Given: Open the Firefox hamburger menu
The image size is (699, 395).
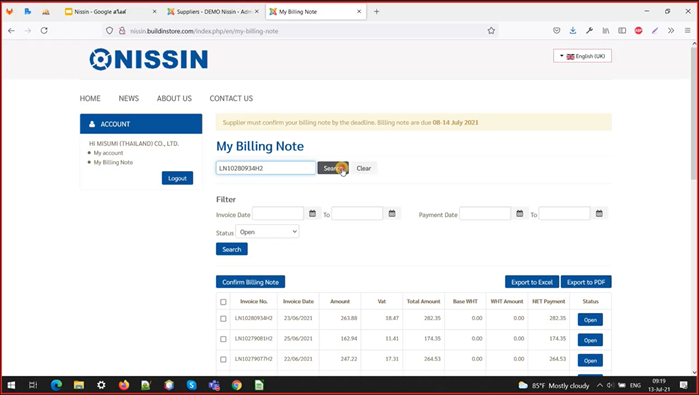Looking at the screenshot, I should tap(687, 30).
